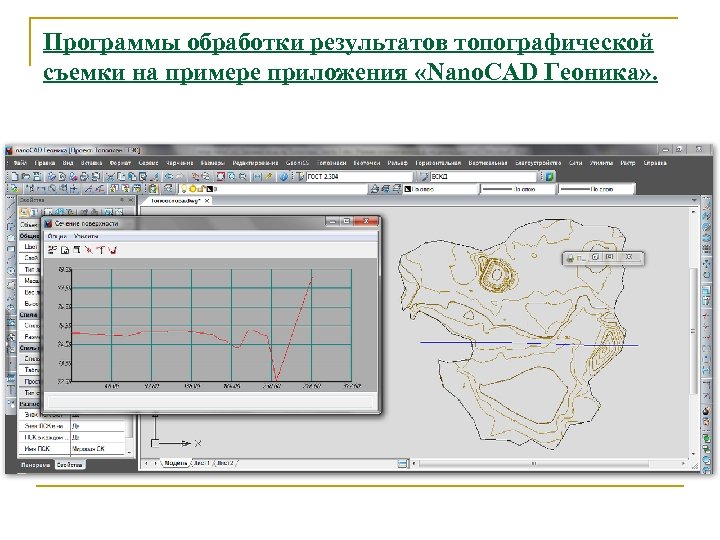Click the layer lock icon

(x=201, y=189)
